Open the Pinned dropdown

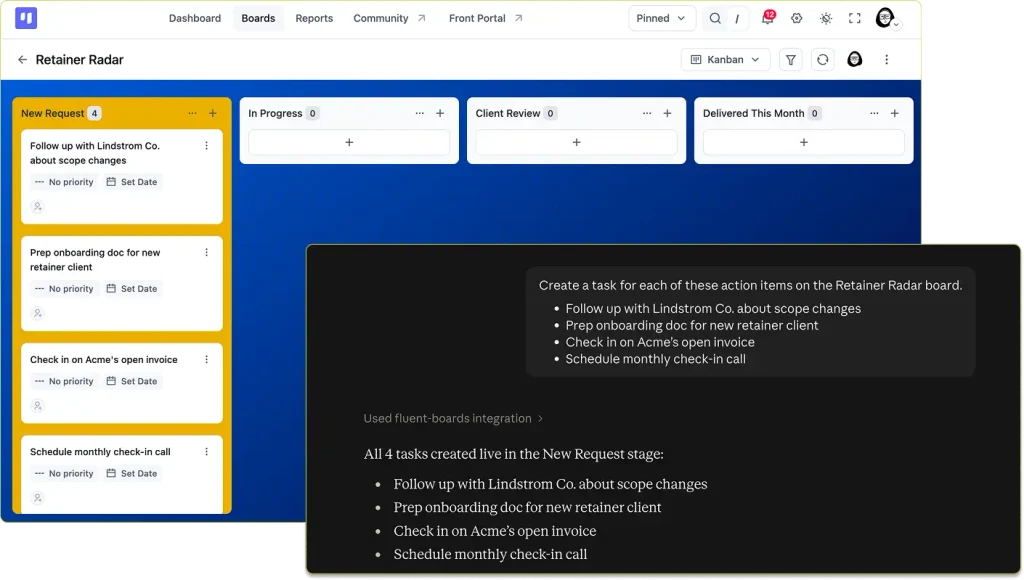(x=661, y=18)
